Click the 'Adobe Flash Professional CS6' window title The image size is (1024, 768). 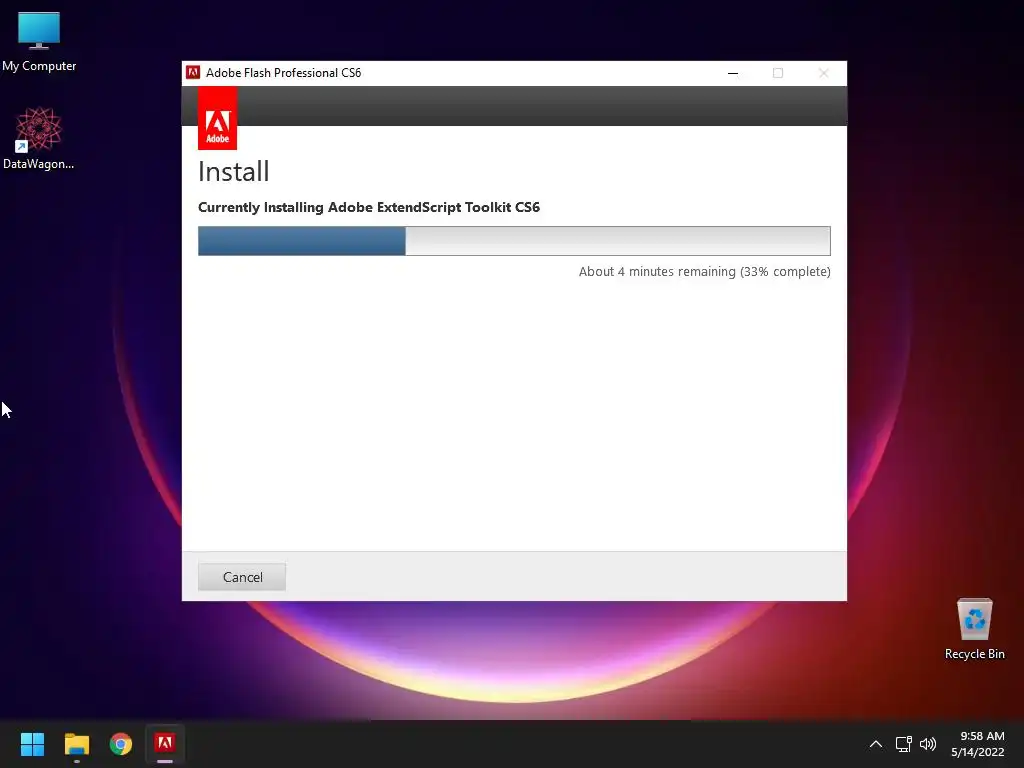283,72
